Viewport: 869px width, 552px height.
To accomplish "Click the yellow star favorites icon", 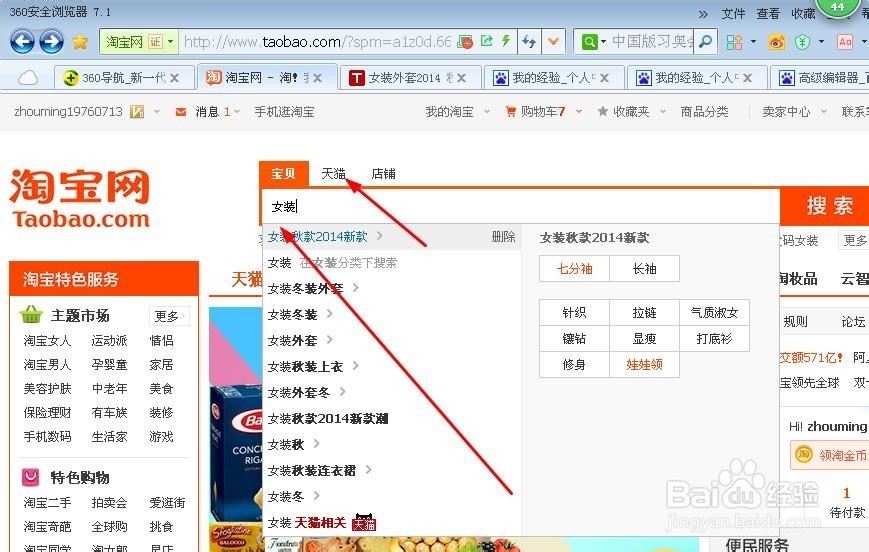I will (x=80, y=42).
